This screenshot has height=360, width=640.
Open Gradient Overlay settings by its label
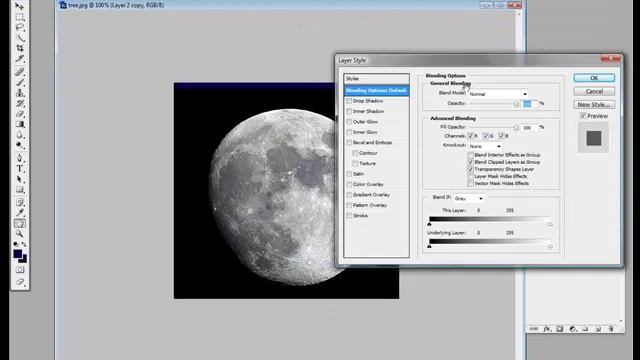pyautogui.click(x=371, y=195)
